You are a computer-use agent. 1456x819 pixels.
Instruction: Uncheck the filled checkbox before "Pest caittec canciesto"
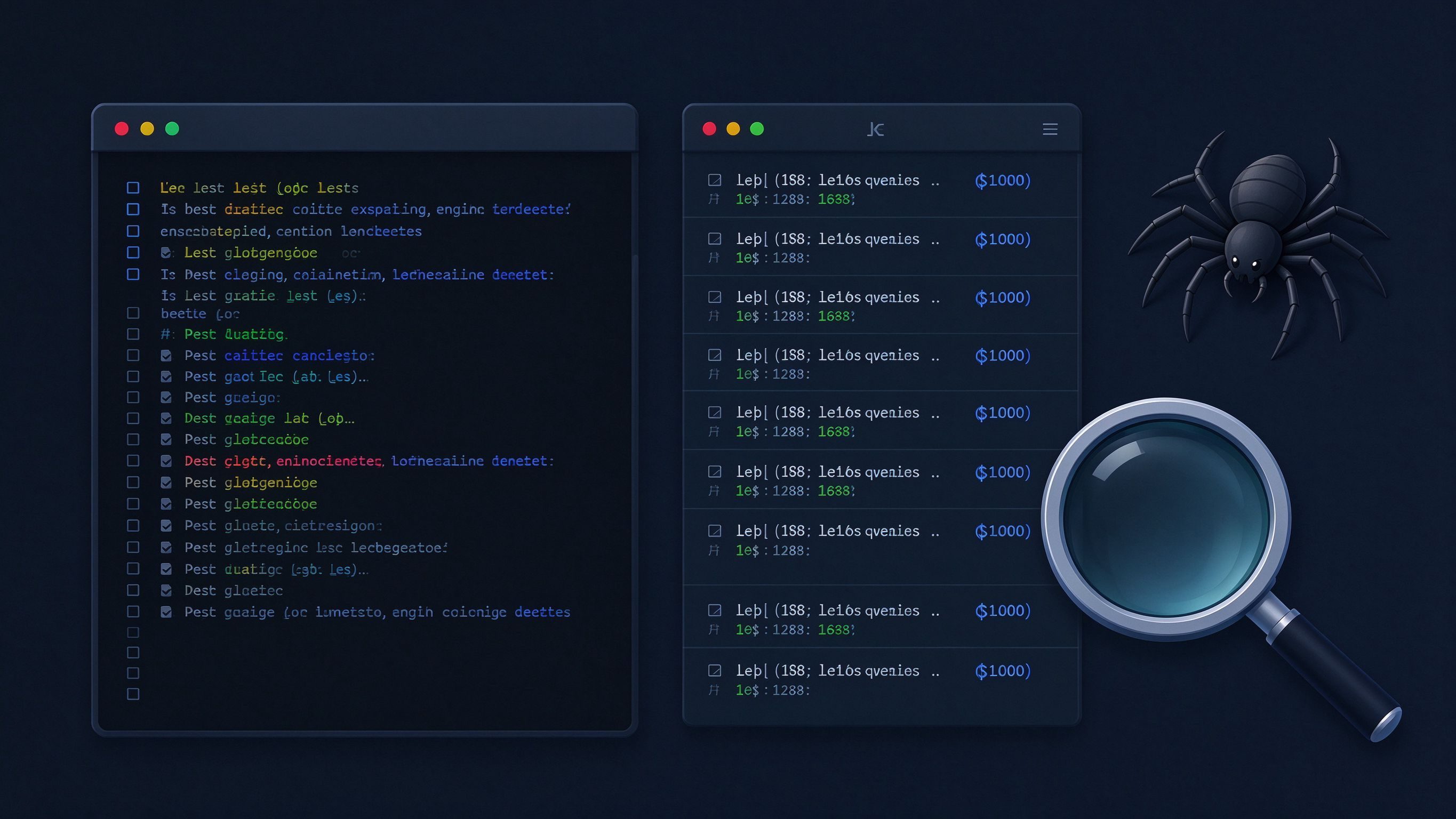click(x=166, y=356)
